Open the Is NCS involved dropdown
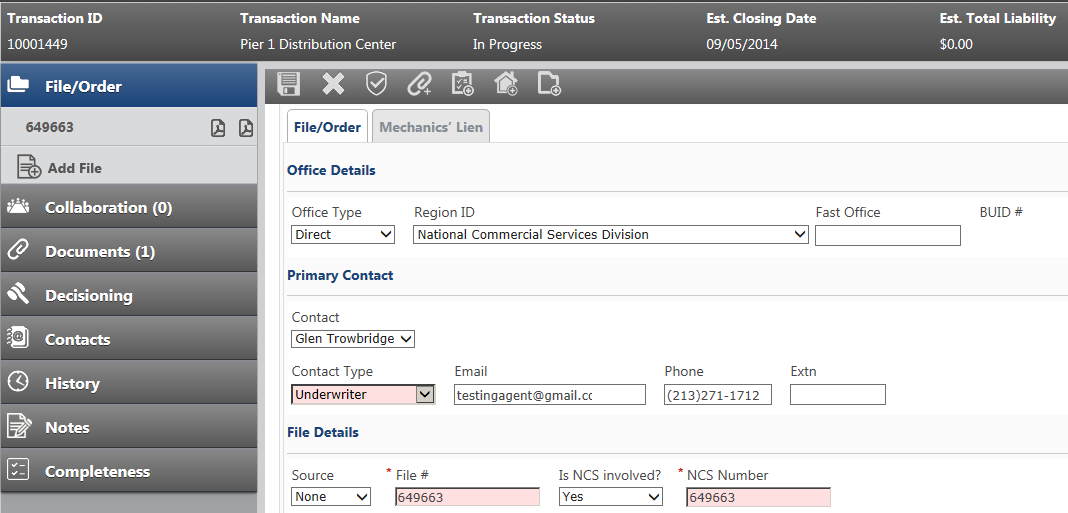Viewport: 1068px width, 513px height. point(611,497)
